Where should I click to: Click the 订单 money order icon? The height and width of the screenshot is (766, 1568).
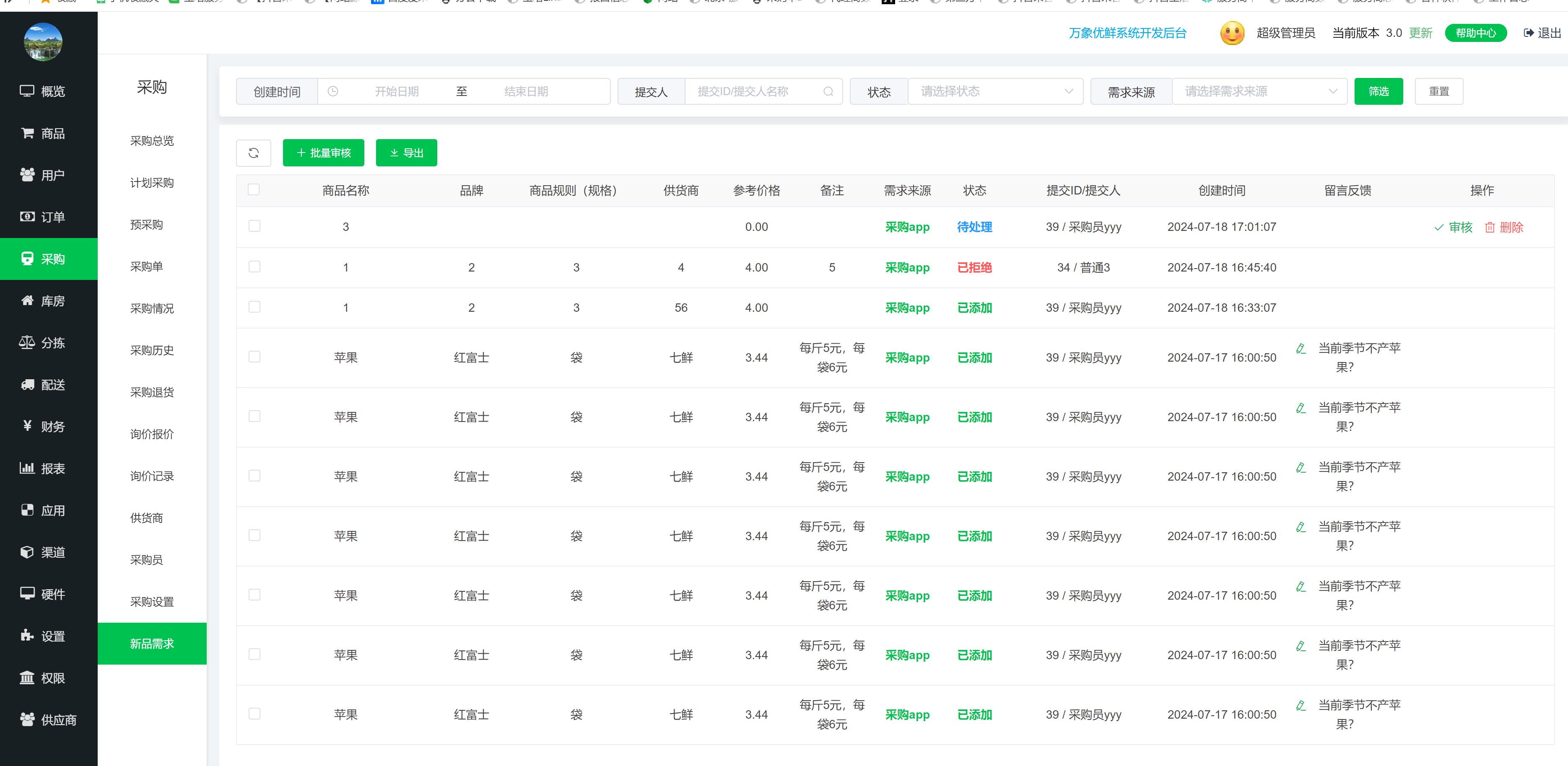pos(27,217)
